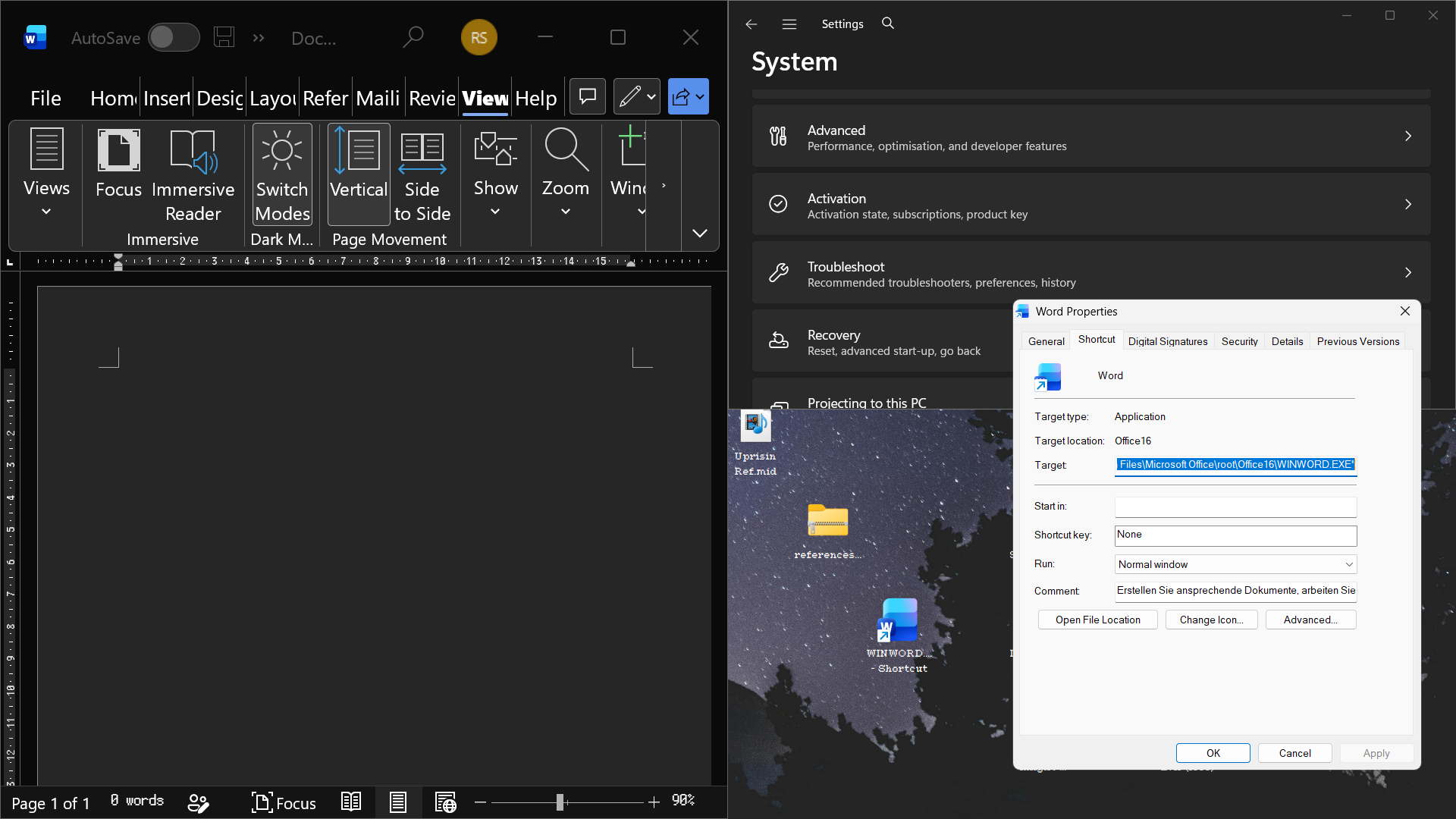This screenshot has height=819, width=1456.
Task: Click the 90% zoom level
Action: point(683,801)
